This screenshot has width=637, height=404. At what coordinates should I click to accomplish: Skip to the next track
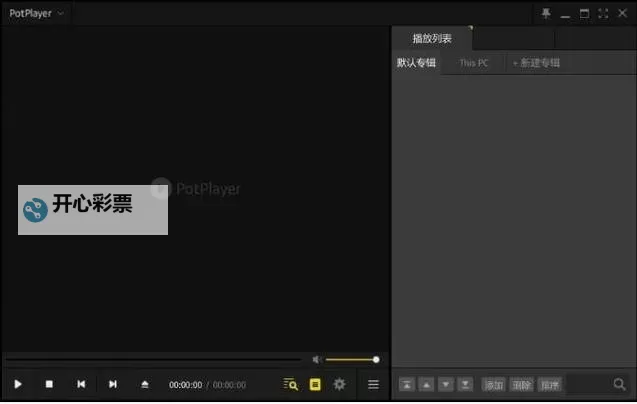113,384
